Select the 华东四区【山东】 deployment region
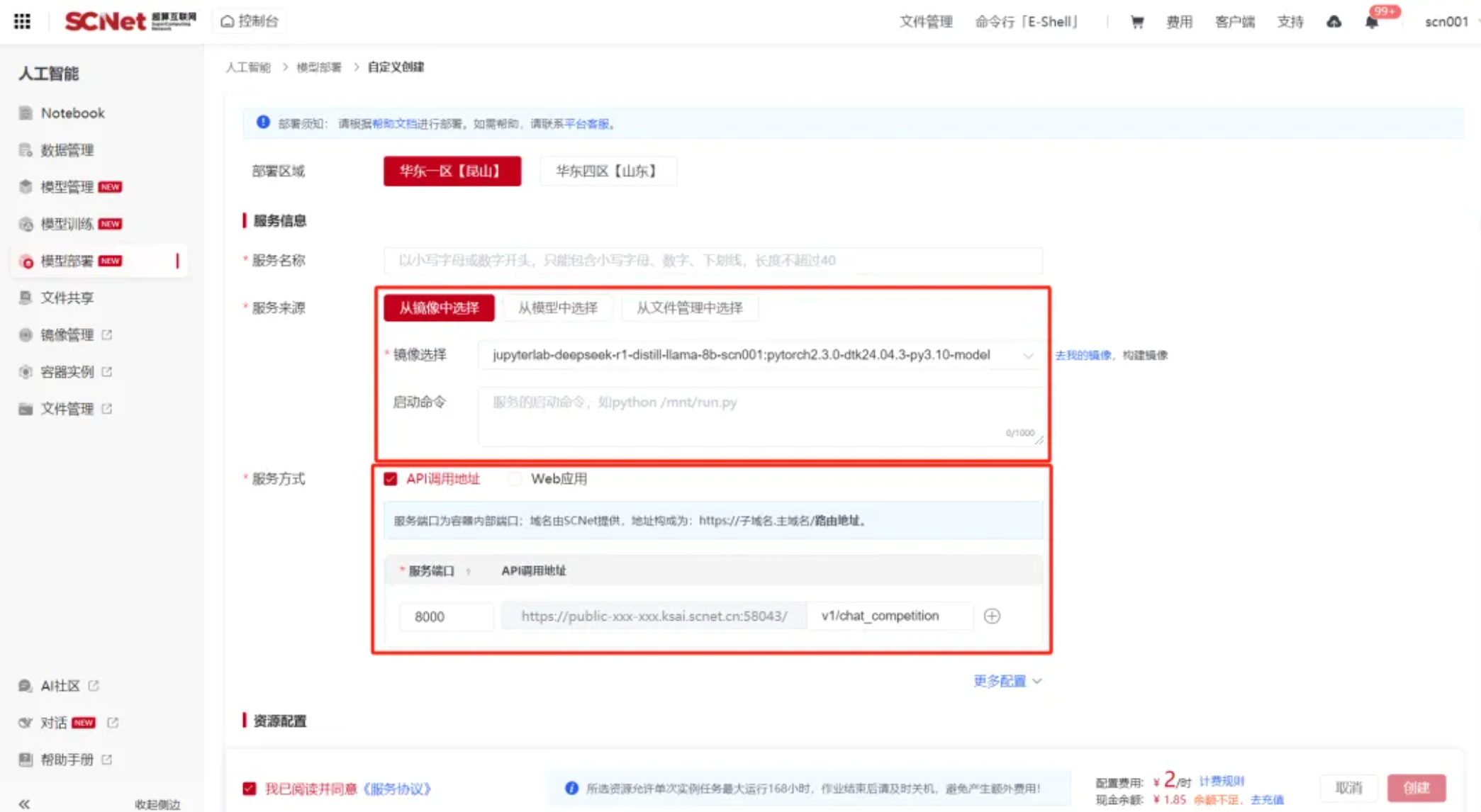This screenshot has width=1481, height=812. click(x=608, y=171)
